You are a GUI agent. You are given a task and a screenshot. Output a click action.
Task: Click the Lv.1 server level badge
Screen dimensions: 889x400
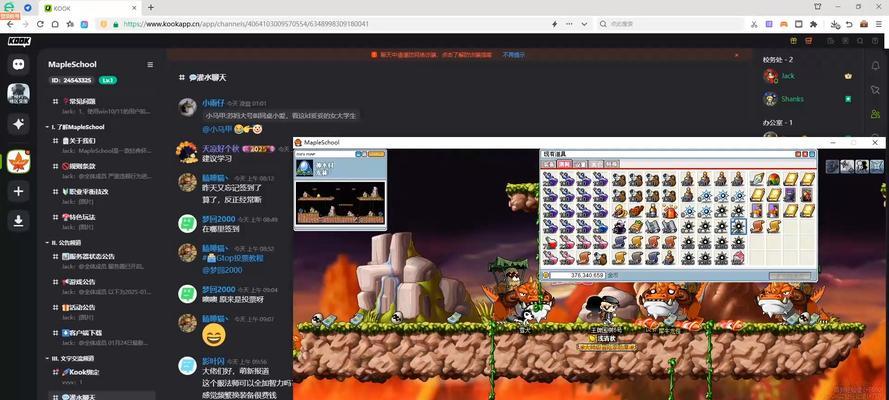click(x=108, y=80)
